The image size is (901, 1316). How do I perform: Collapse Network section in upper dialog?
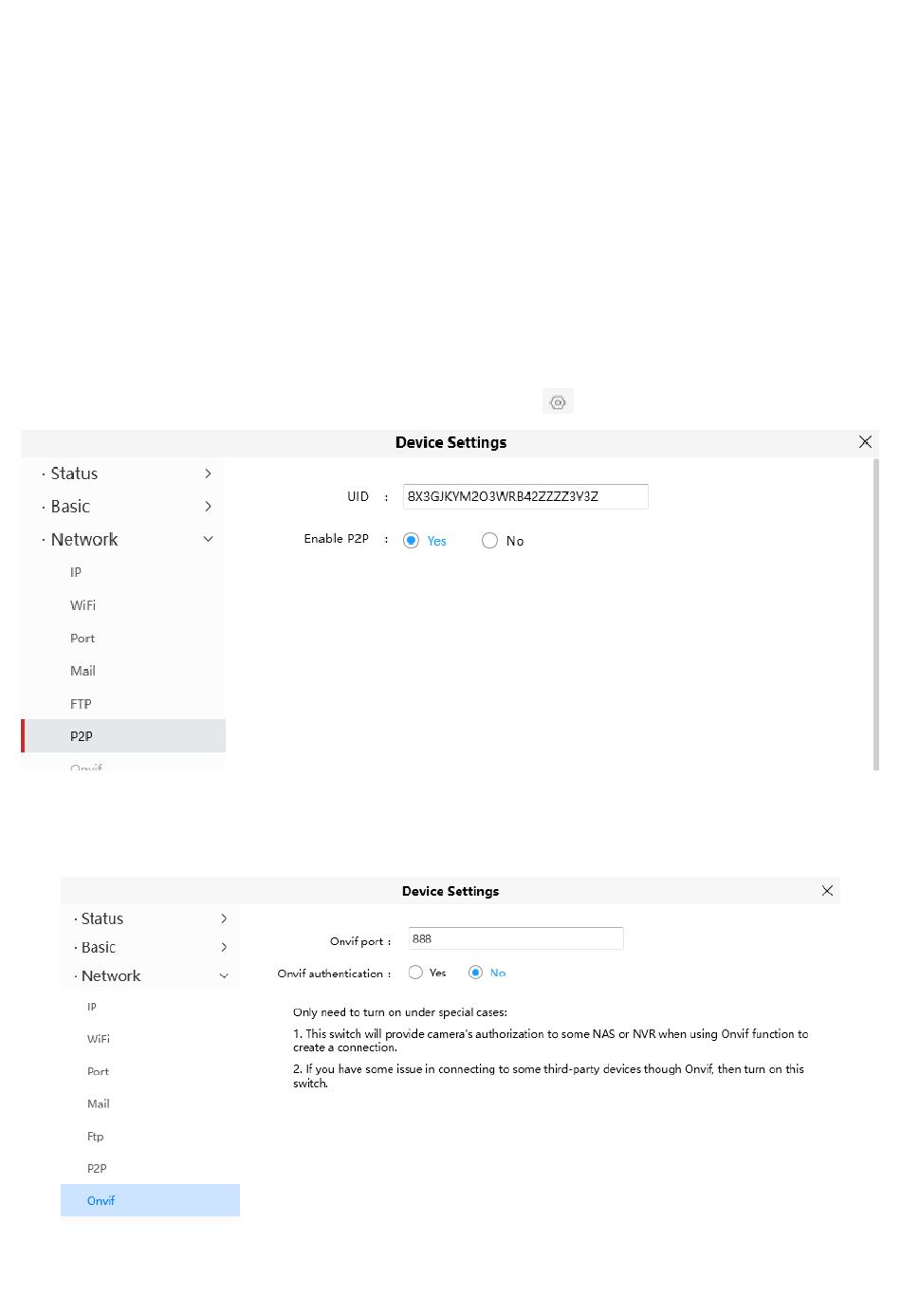pyautogui.click(x=208, y=539)
